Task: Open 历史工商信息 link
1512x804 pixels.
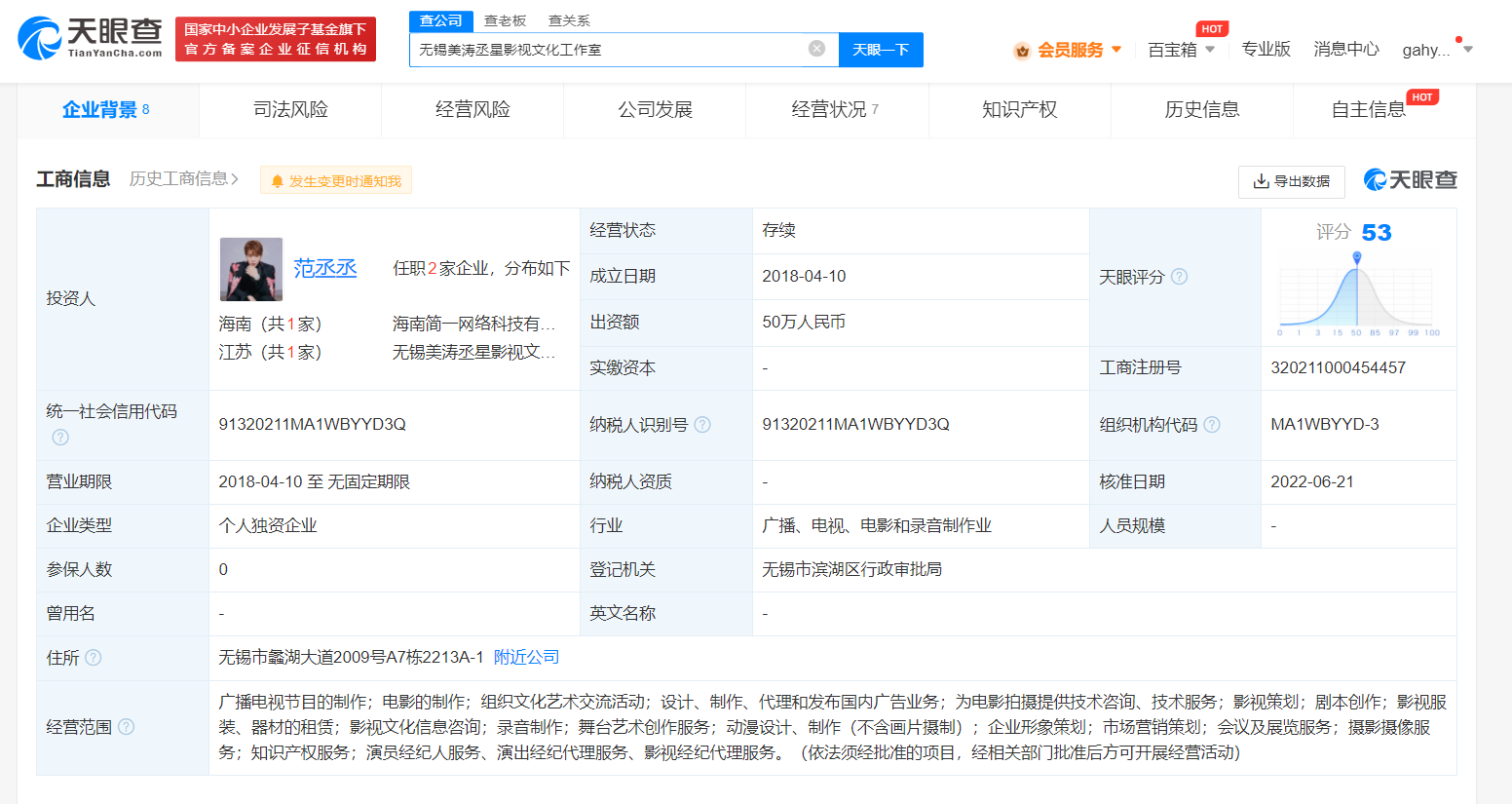Action: point(184,179)
